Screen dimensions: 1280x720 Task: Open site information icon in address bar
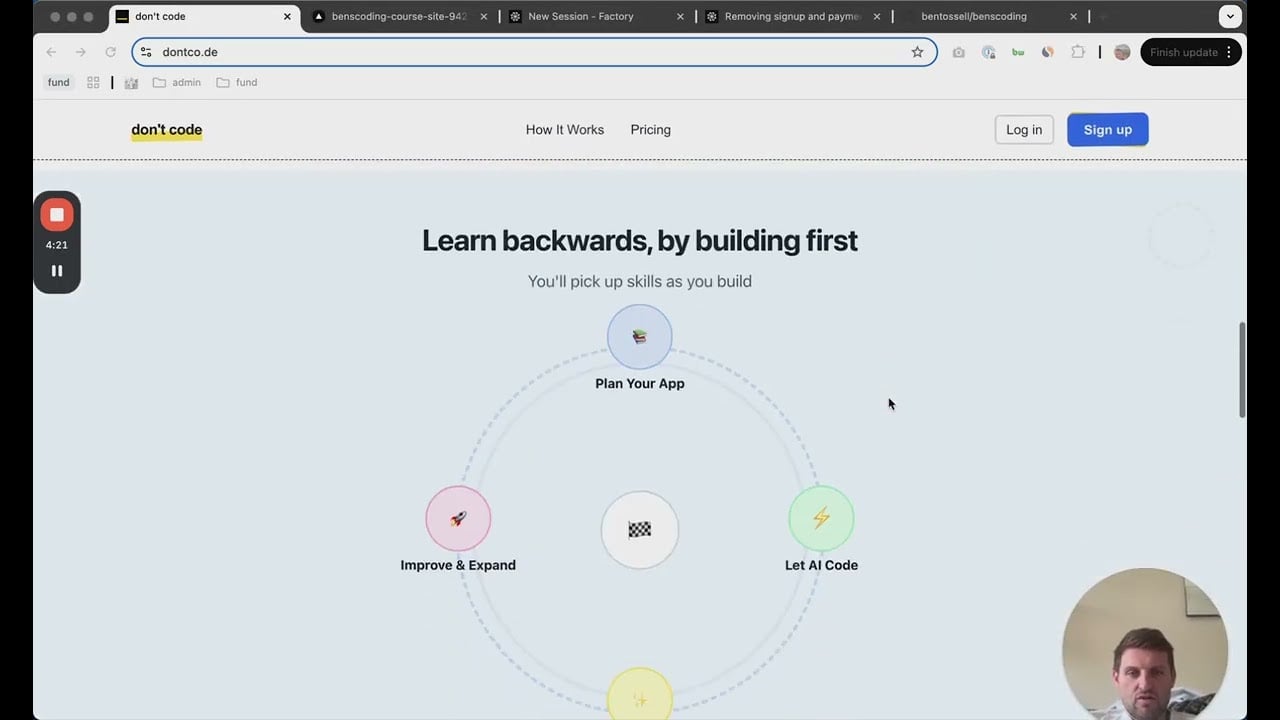(x=146, y=52)
